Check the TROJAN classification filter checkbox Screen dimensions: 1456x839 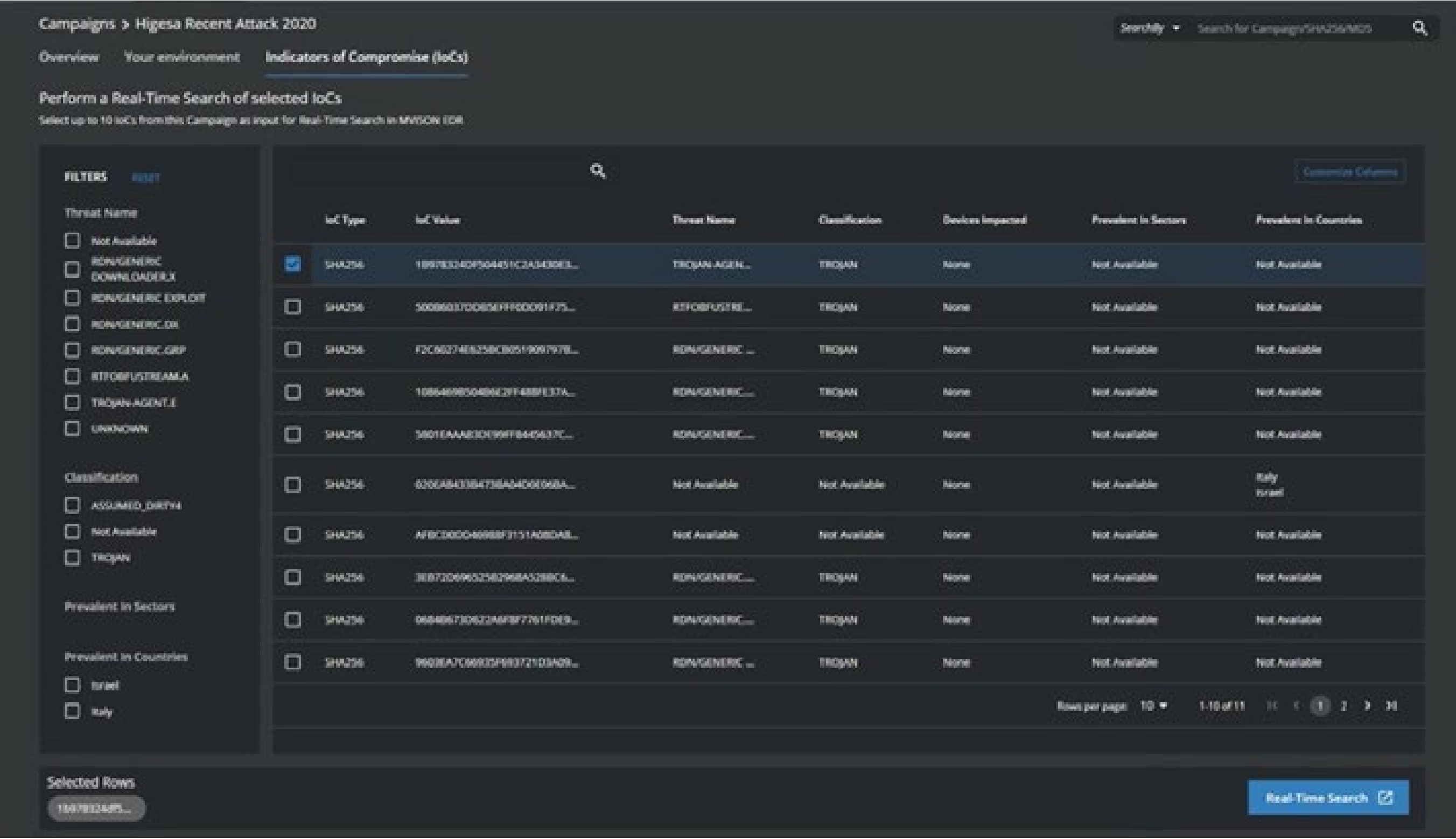72,557
